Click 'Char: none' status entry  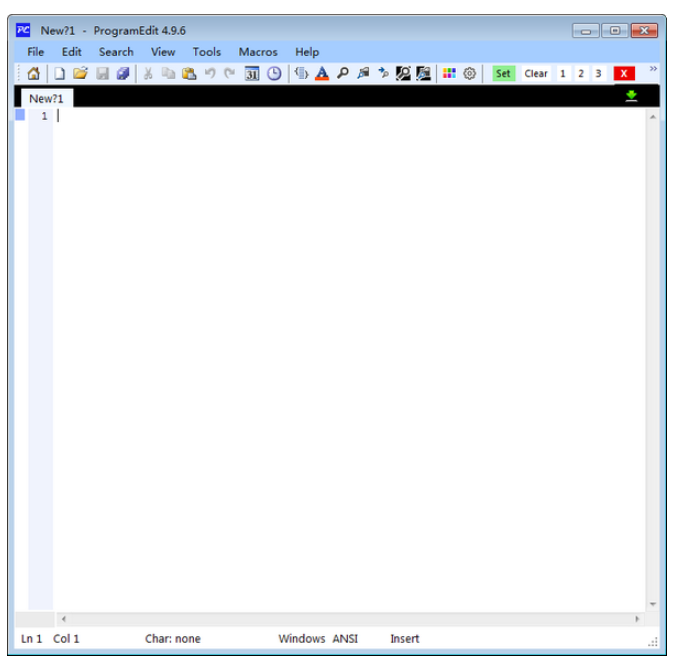point(173,639)
